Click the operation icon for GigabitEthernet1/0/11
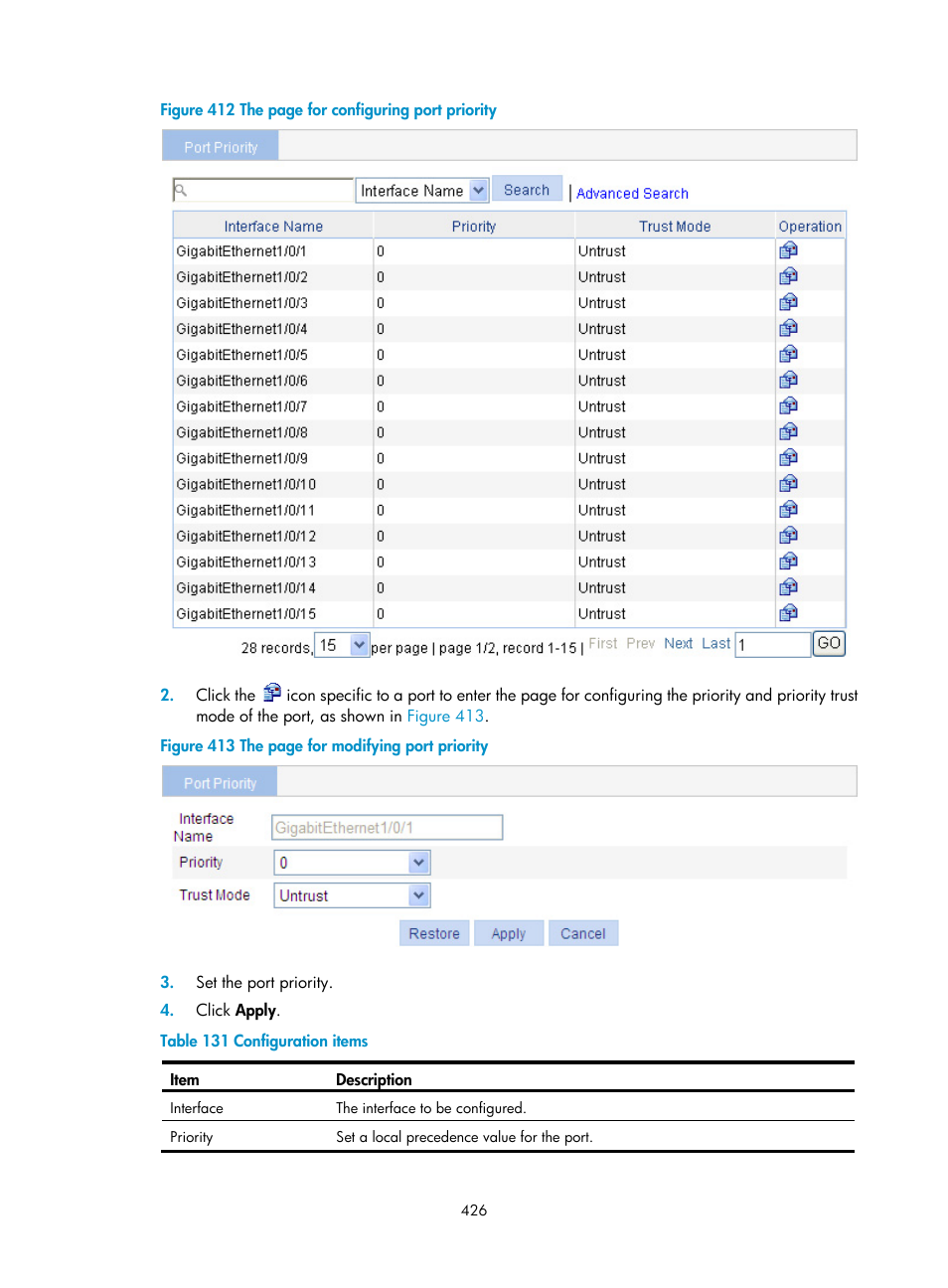Image resolution: width=948 pixels, height=1288 pixels. coord(789,509)
